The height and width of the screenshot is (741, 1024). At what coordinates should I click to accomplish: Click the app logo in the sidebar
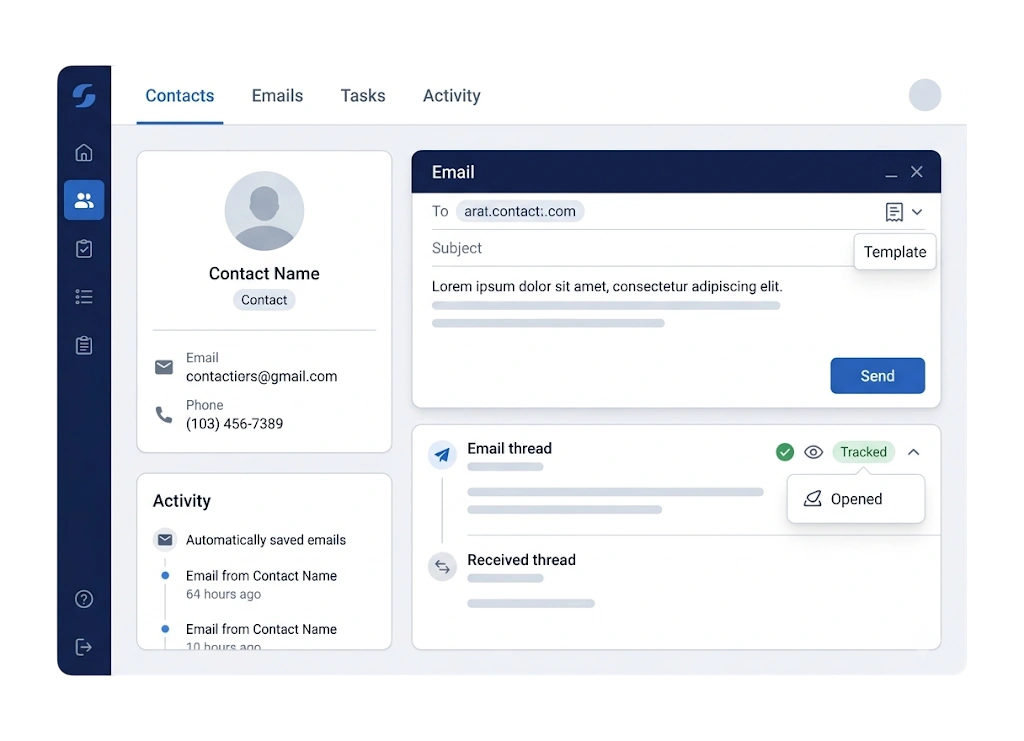(x=84, y=95)
